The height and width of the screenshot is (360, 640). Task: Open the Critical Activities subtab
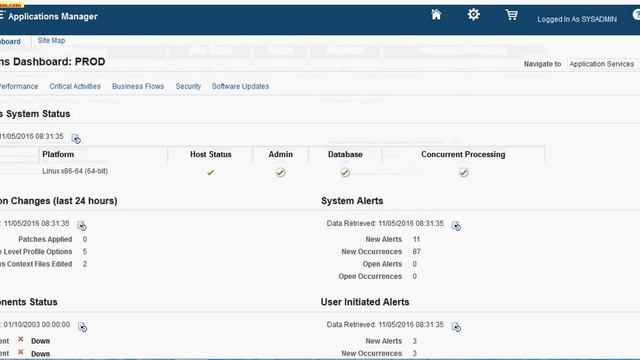pyautogui.click(x=75, y=87)
